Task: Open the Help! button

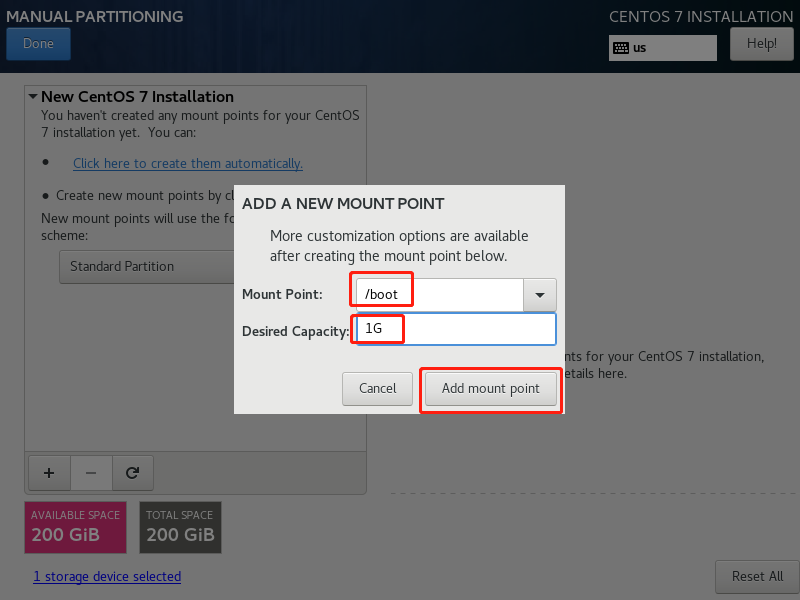Action: (x=762, y=44)
